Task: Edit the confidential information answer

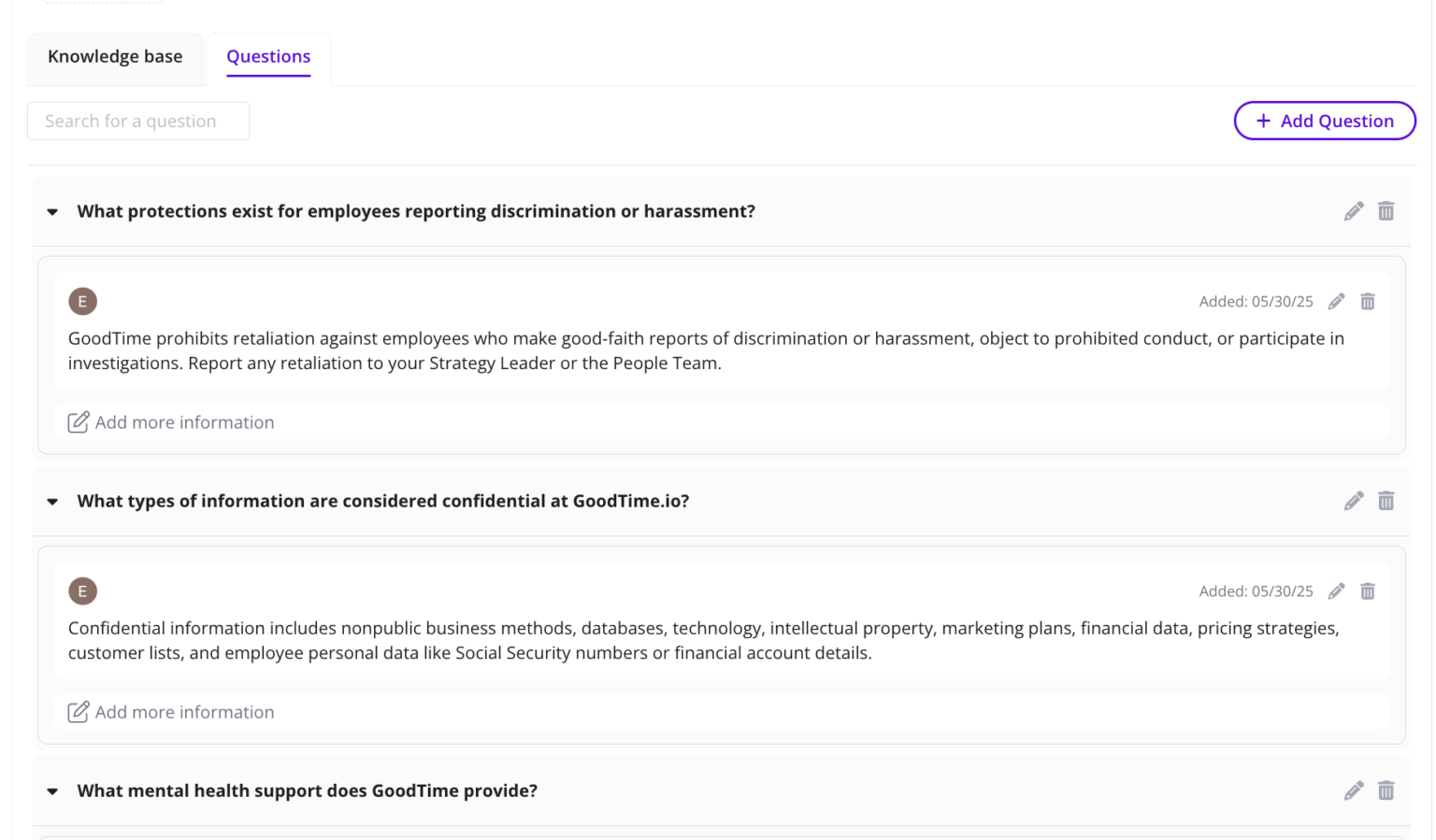Action: 1336,591
